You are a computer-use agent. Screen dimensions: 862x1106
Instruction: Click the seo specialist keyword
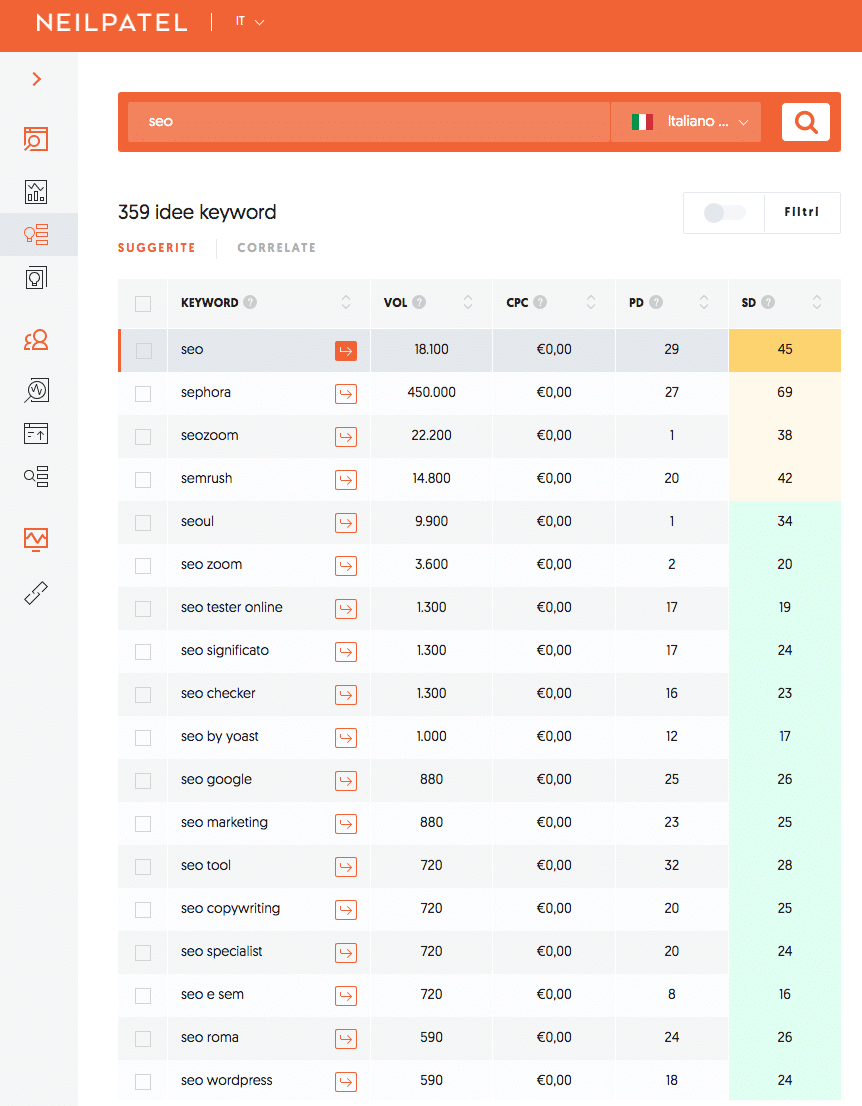[x=221, y=952]
